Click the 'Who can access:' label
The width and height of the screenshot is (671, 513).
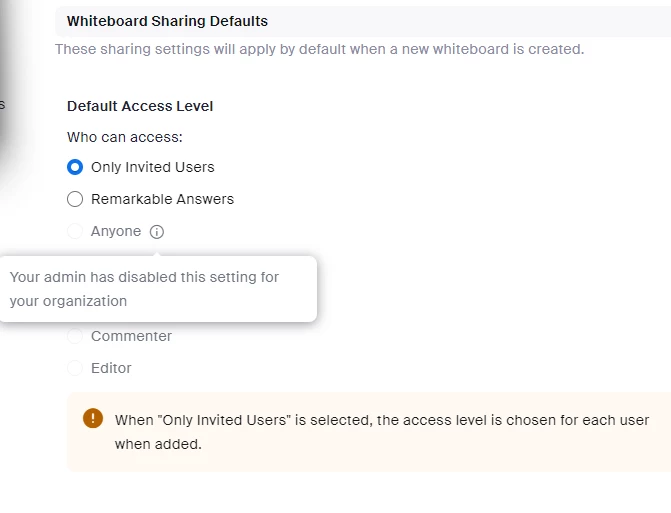coord(125,137)
